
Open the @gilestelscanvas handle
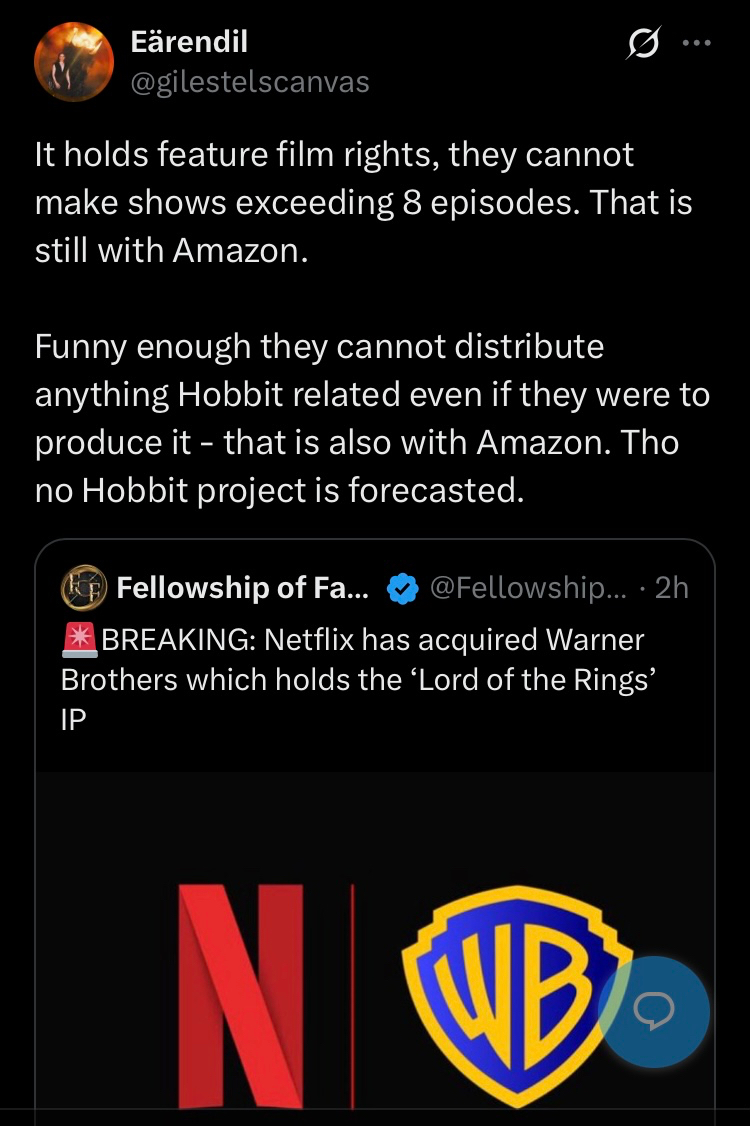pyautogui.click(x=250, y=82)
